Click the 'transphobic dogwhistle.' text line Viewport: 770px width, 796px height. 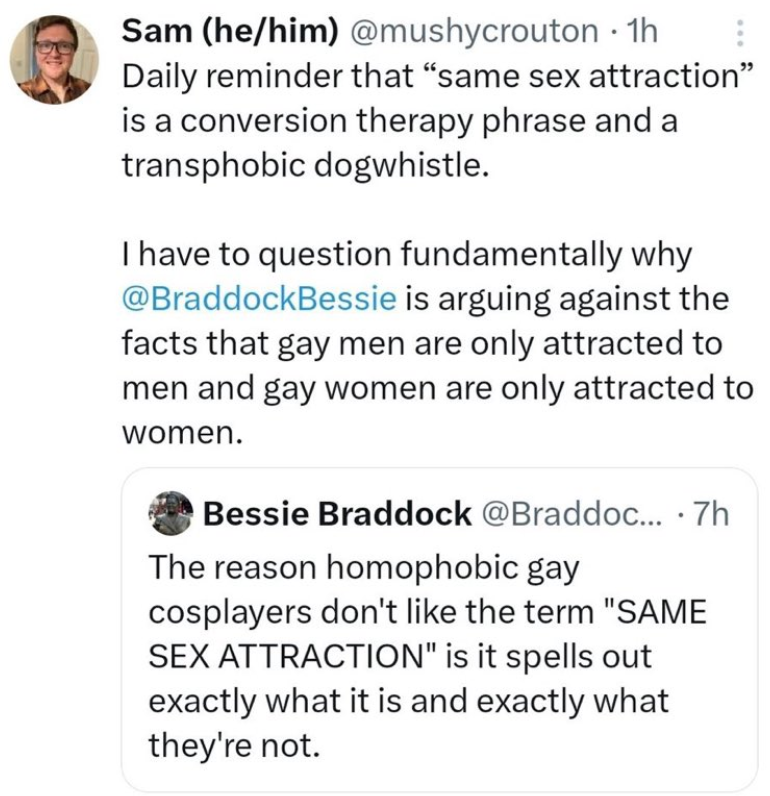click(x=306, y=165)
